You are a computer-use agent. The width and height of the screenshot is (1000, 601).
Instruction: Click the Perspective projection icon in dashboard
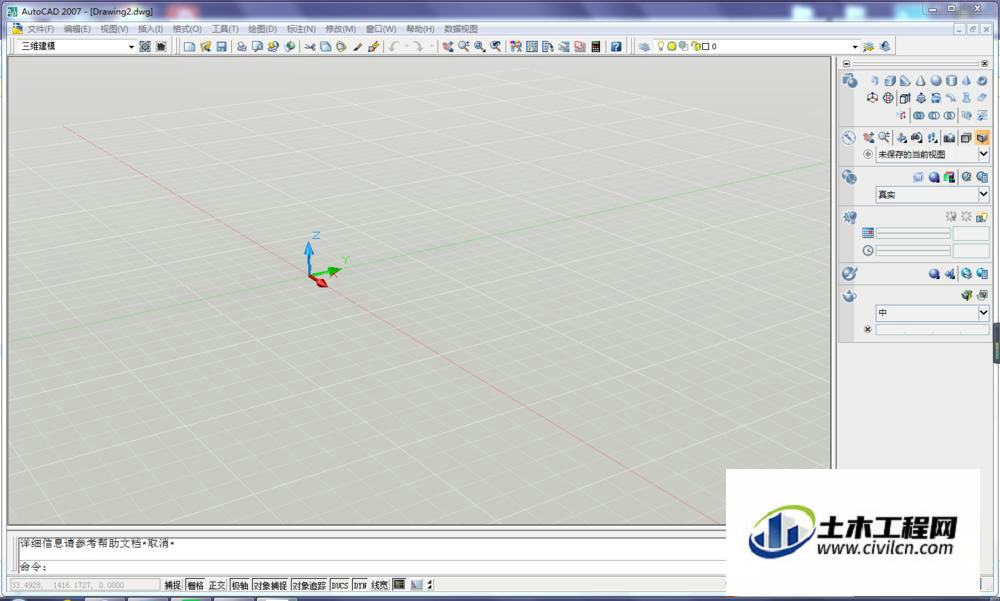[x=982, y=137]
